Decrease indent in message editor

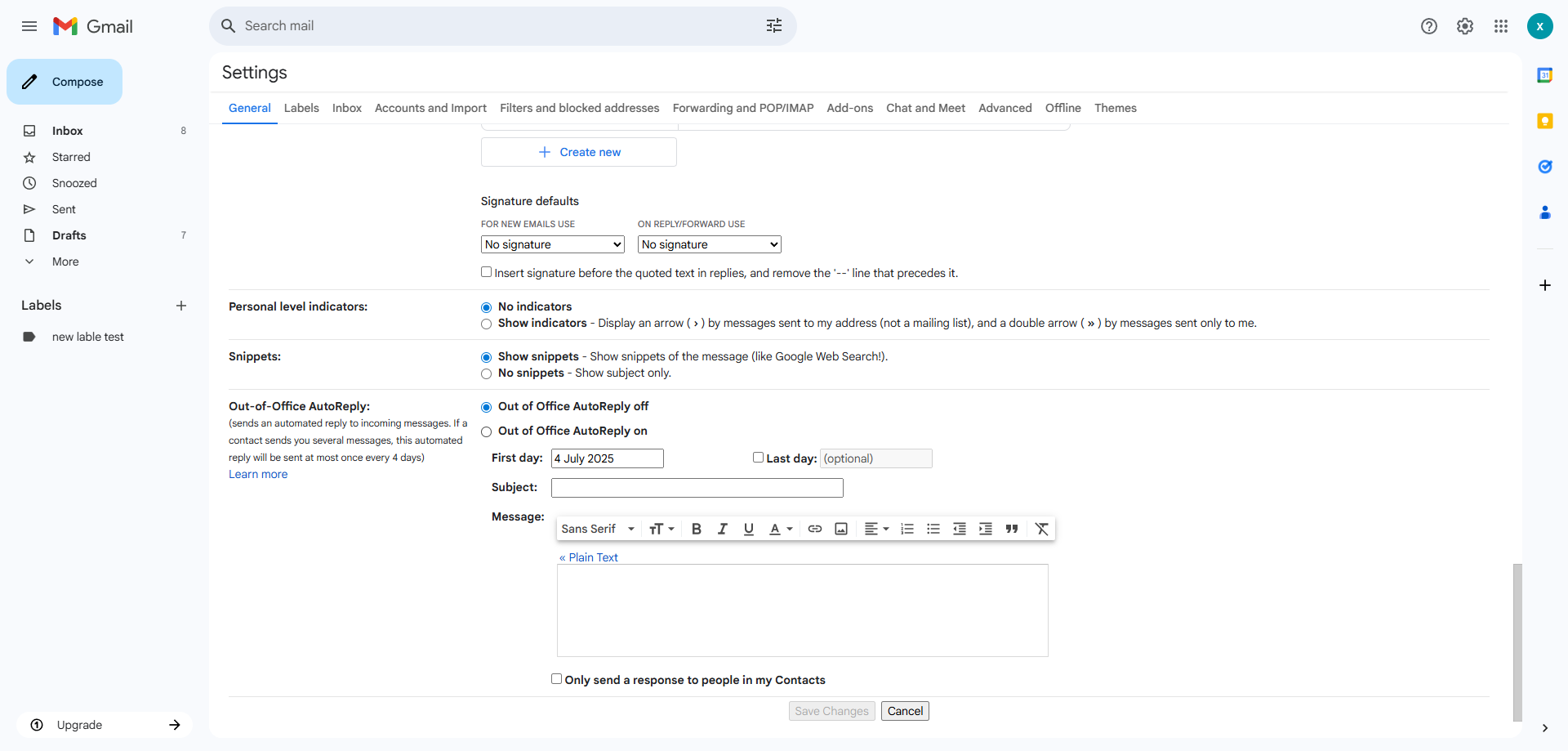[960, 529]
